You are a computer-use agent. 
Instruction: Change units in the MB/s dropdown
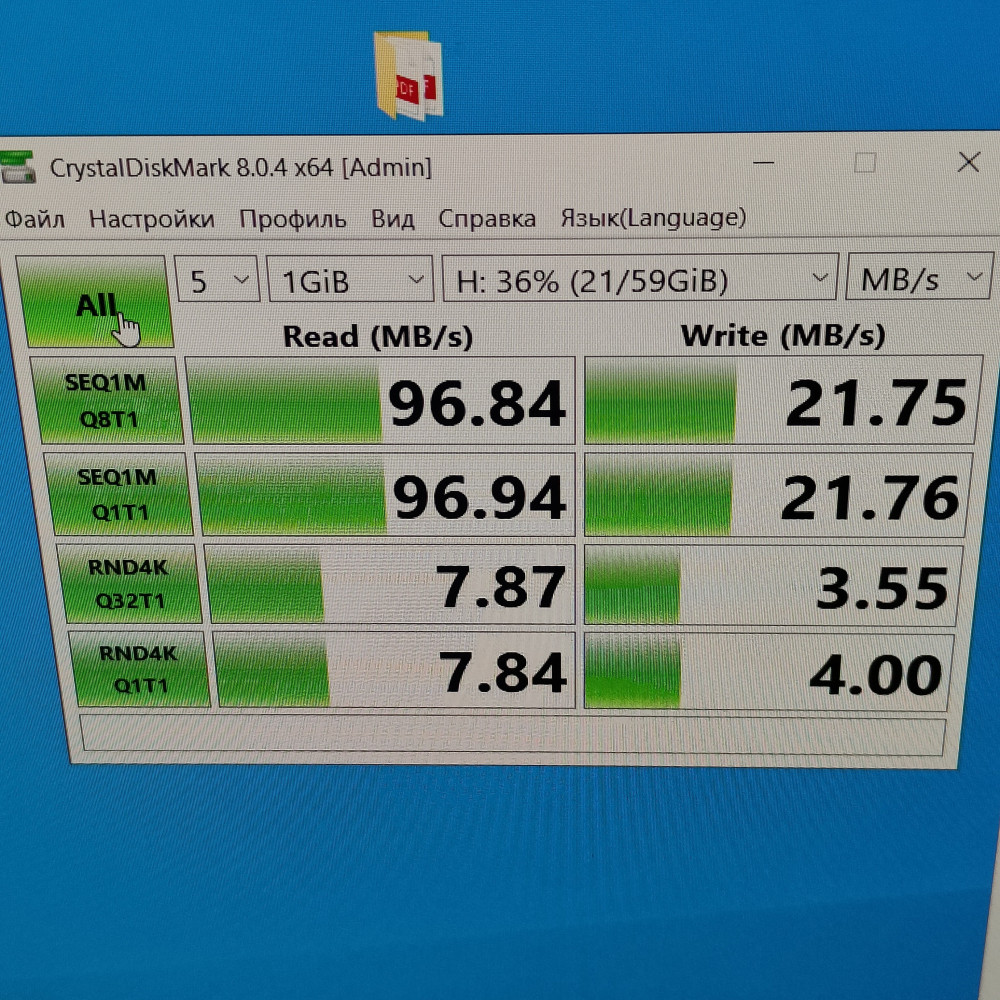[918, 278]
